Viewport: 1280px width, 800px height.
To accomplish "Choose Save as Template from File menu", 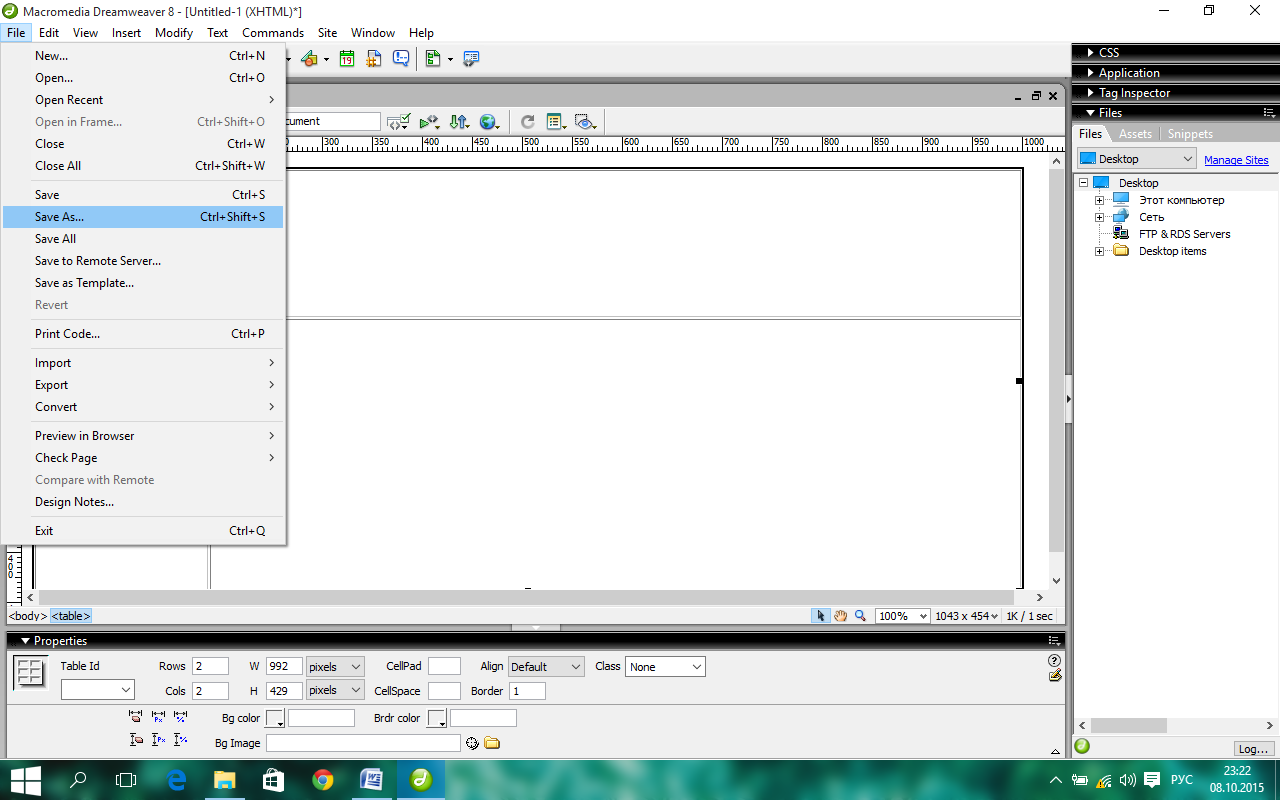I will 143,283.
